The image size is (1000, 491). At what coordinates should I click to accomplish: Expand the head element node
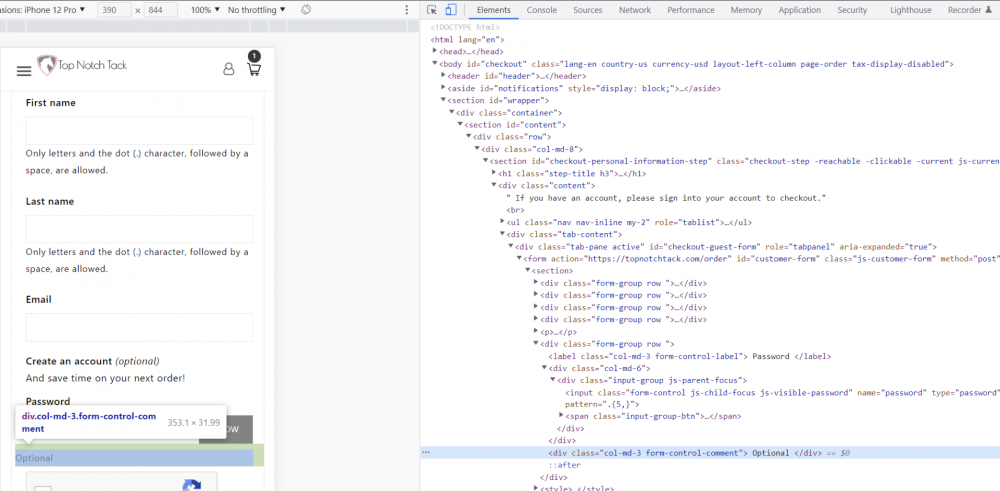436,51
